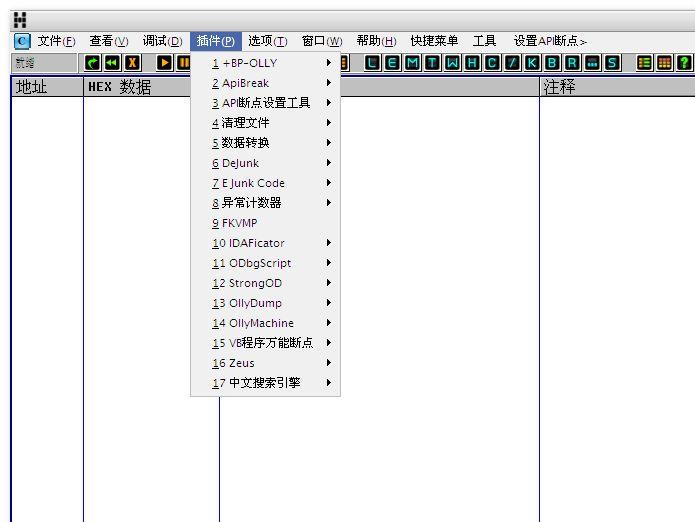Expand the ODbgScript submenu arrow

click(328, 263)
